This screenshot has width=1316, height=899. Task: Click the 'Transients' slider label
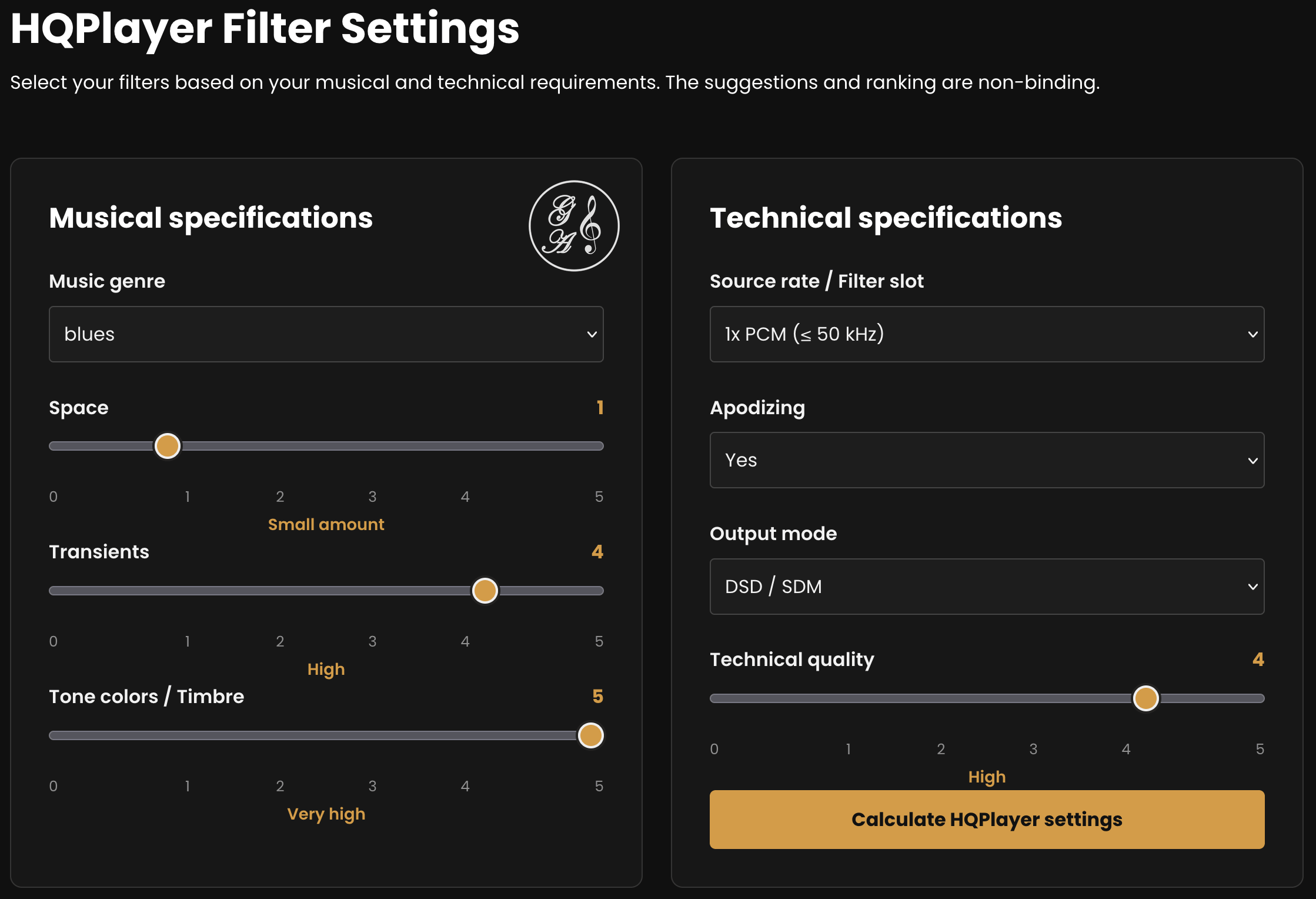(x=99, y=552)
